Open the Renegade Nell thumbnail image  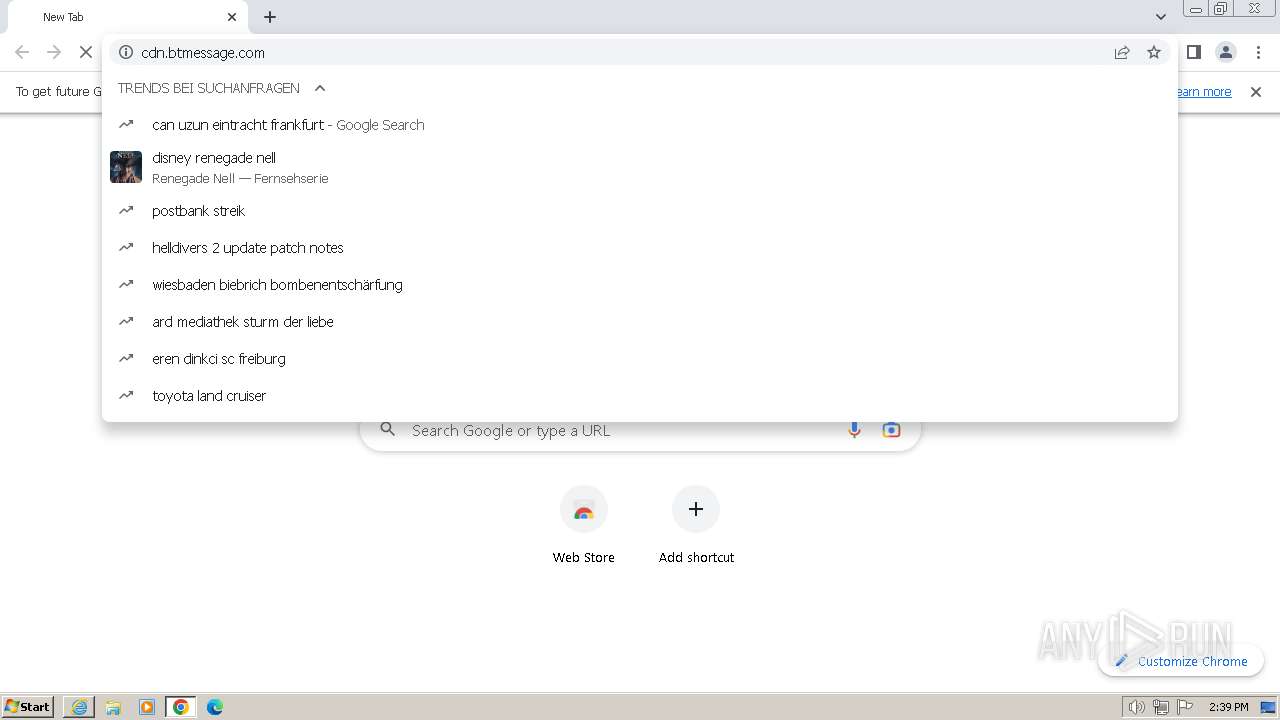point(126,167)
